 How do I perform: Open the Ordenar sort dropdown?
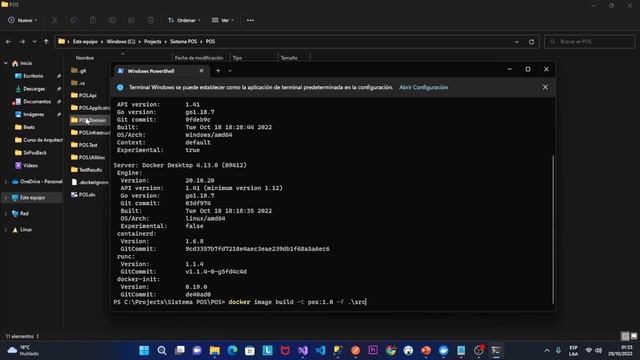point(184,20)
